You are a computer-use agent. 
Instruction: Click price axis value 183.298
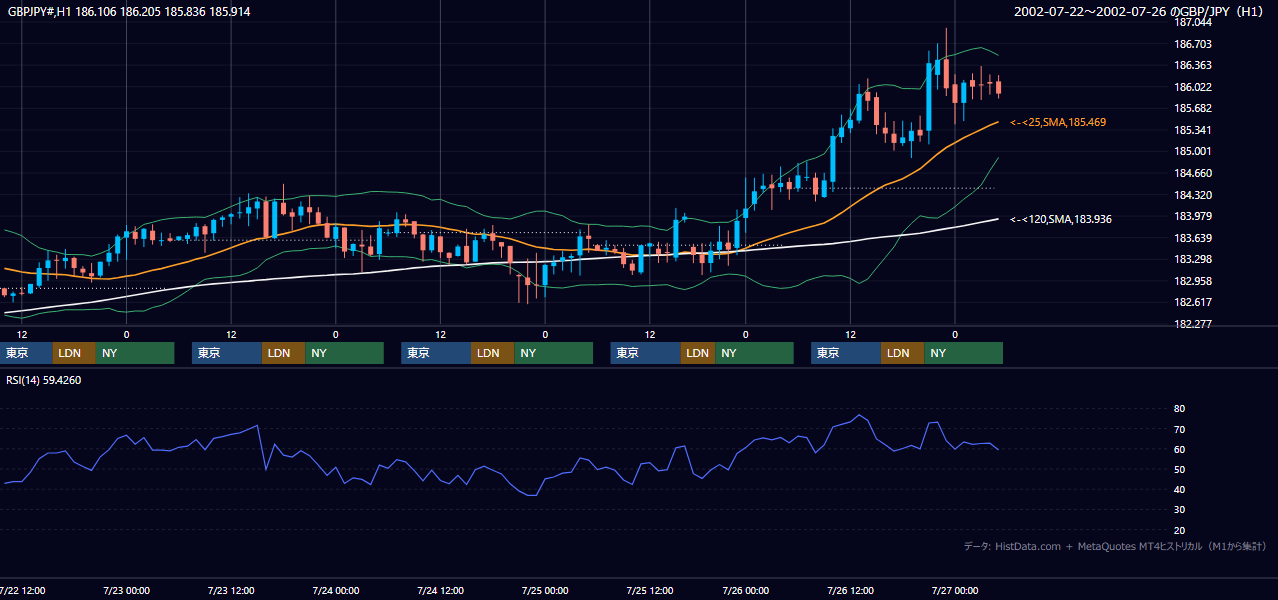(x=1193, y=259)
